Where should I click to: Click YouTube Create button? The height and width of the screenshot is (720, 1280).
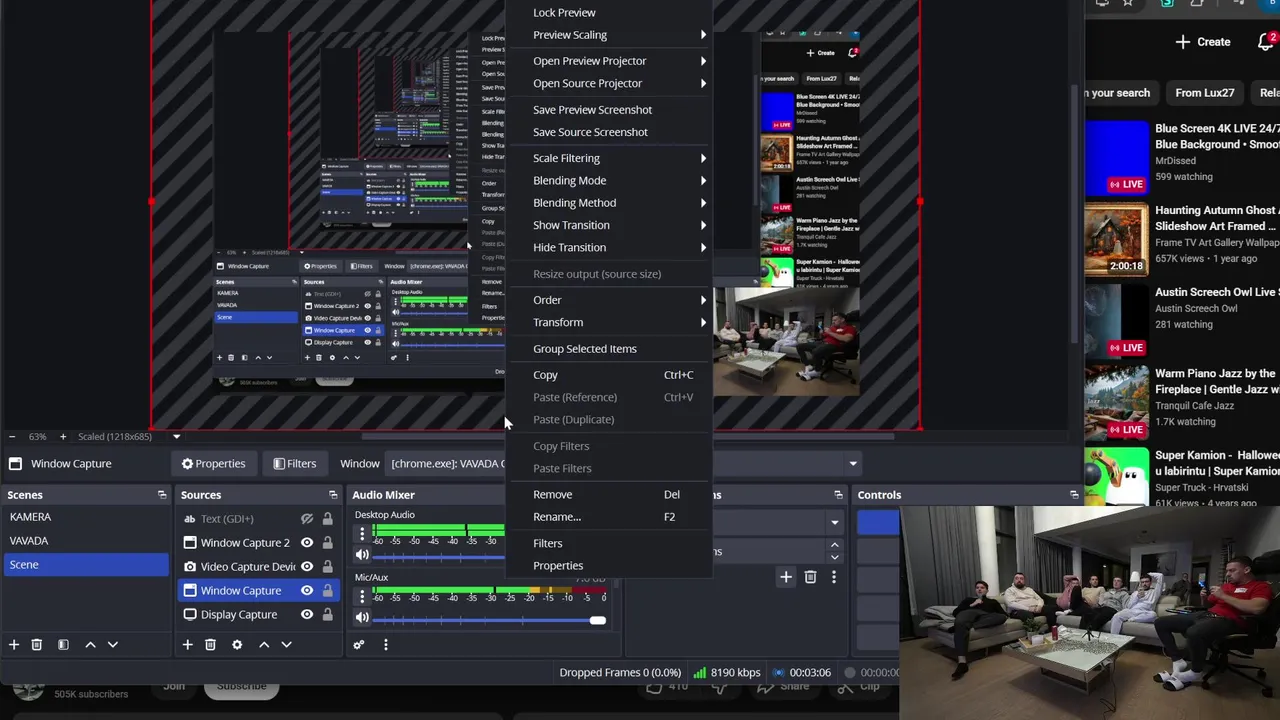(1203, 42)
